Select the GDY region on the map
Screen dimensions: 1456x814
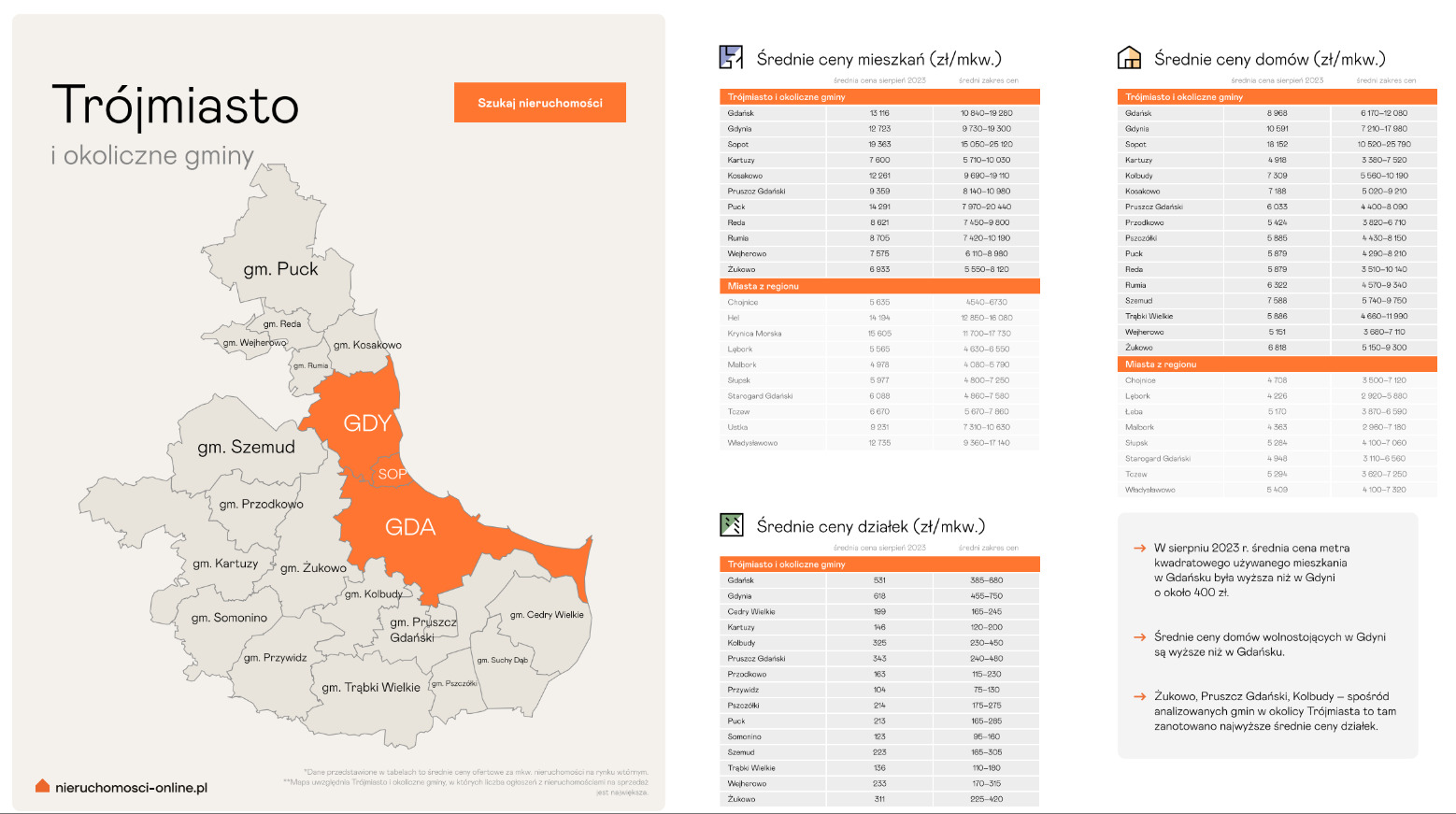point(366,423)
